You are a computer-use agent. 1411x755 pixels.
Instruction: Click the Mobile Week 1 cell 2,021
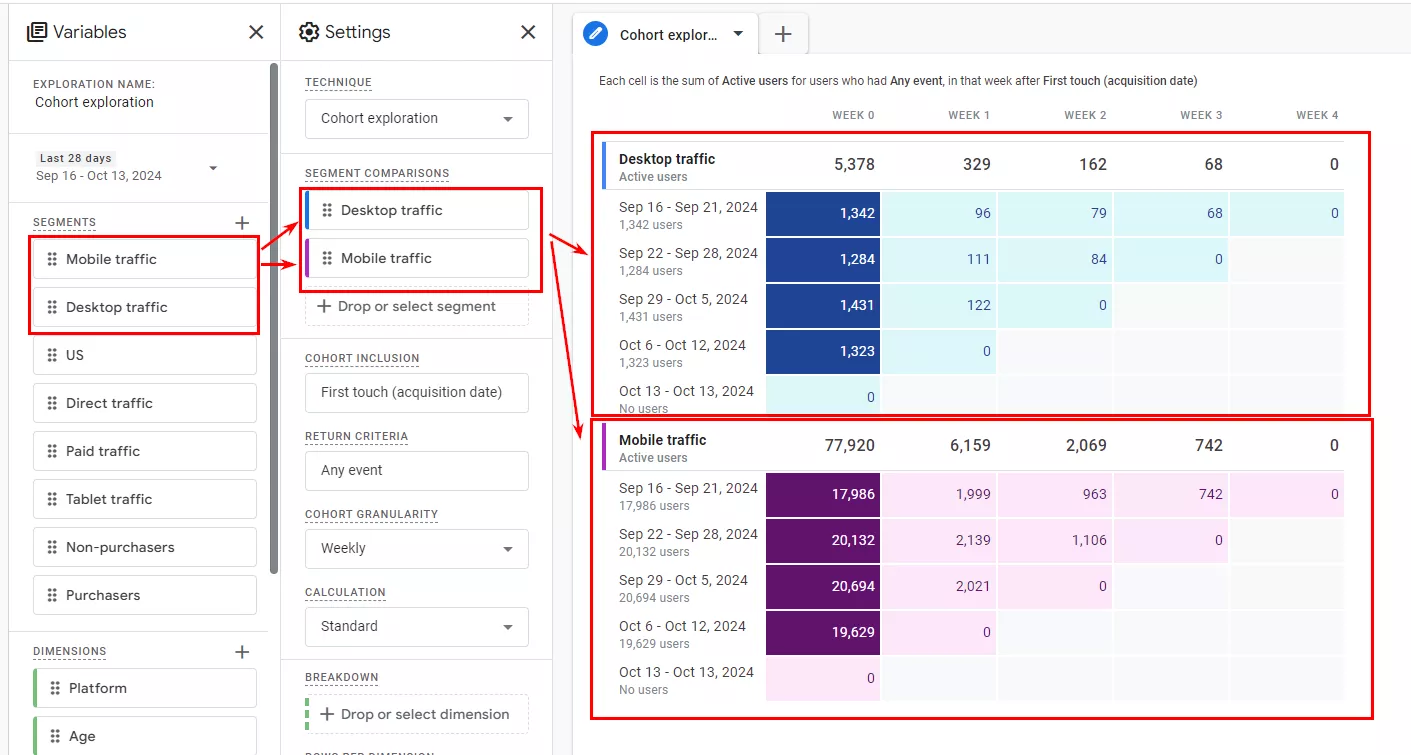(x=939, y=586)
